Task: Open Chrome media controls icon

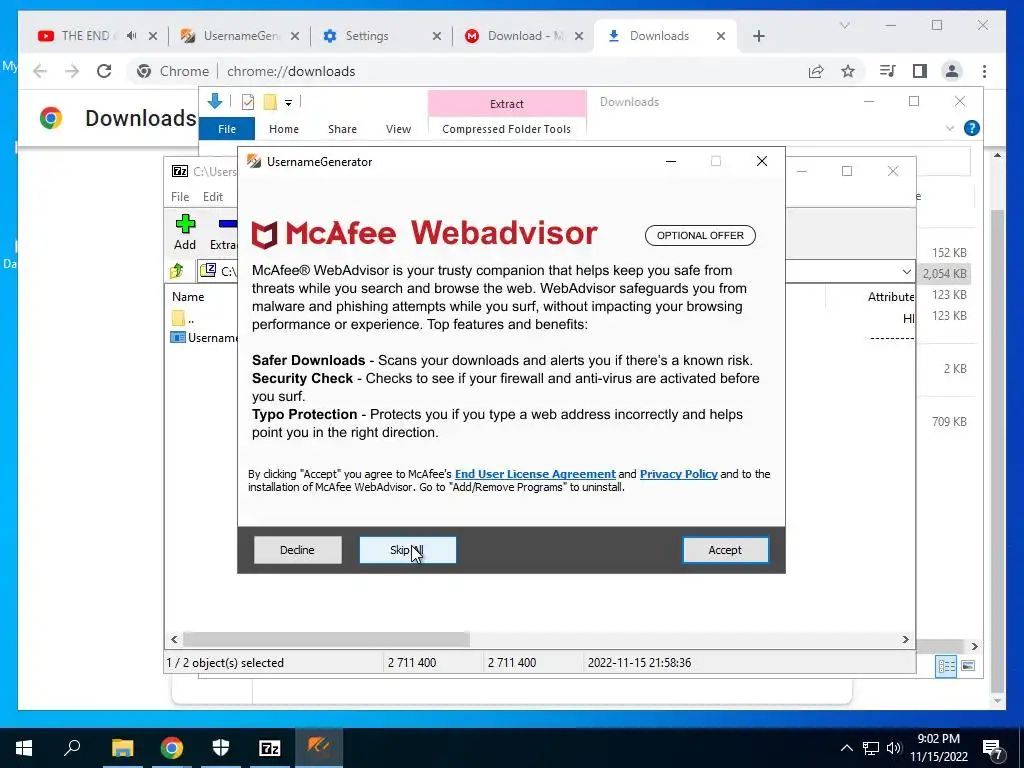Action: tap(888, 71)
